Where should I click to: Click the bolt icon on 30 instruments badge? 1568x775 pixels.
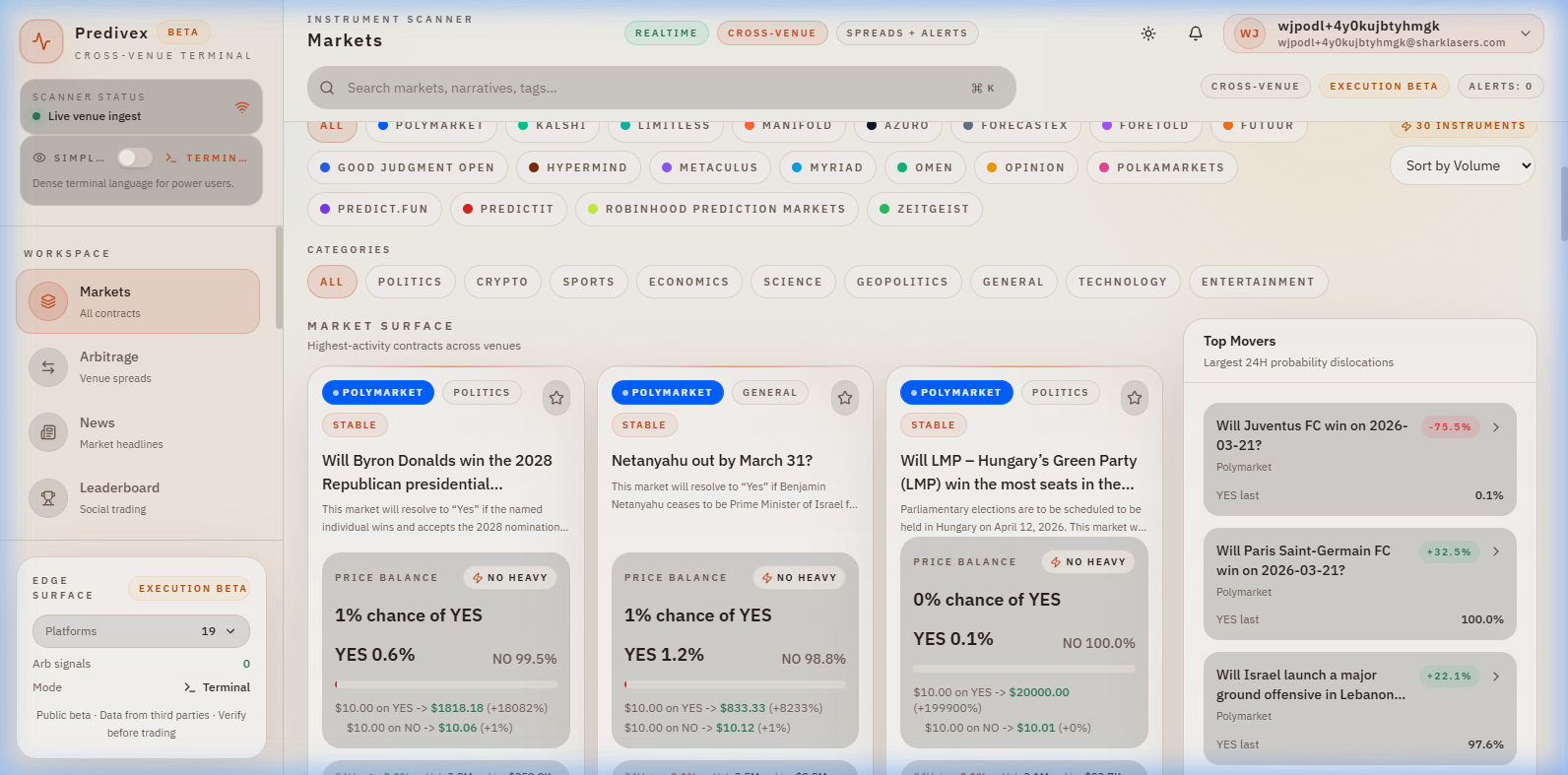(x=1406, y=126)
